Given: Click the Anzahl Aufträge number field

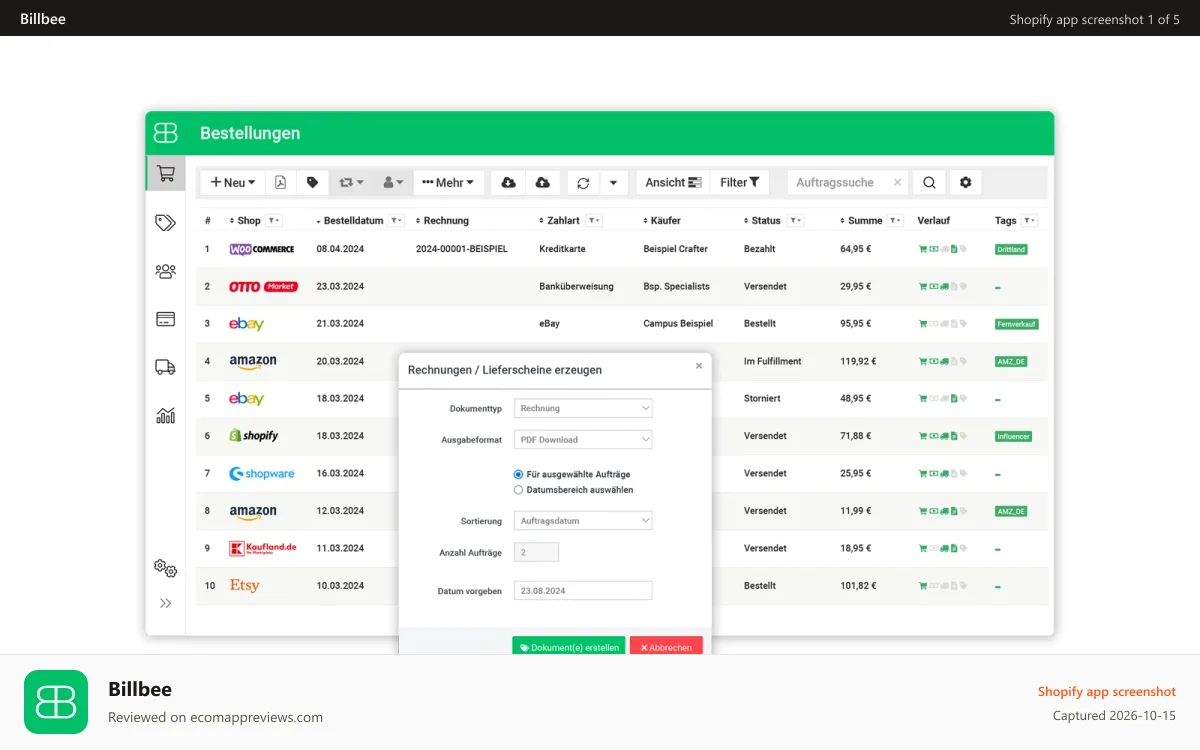Looking at the screenshot, I should [x=537, y=552].
